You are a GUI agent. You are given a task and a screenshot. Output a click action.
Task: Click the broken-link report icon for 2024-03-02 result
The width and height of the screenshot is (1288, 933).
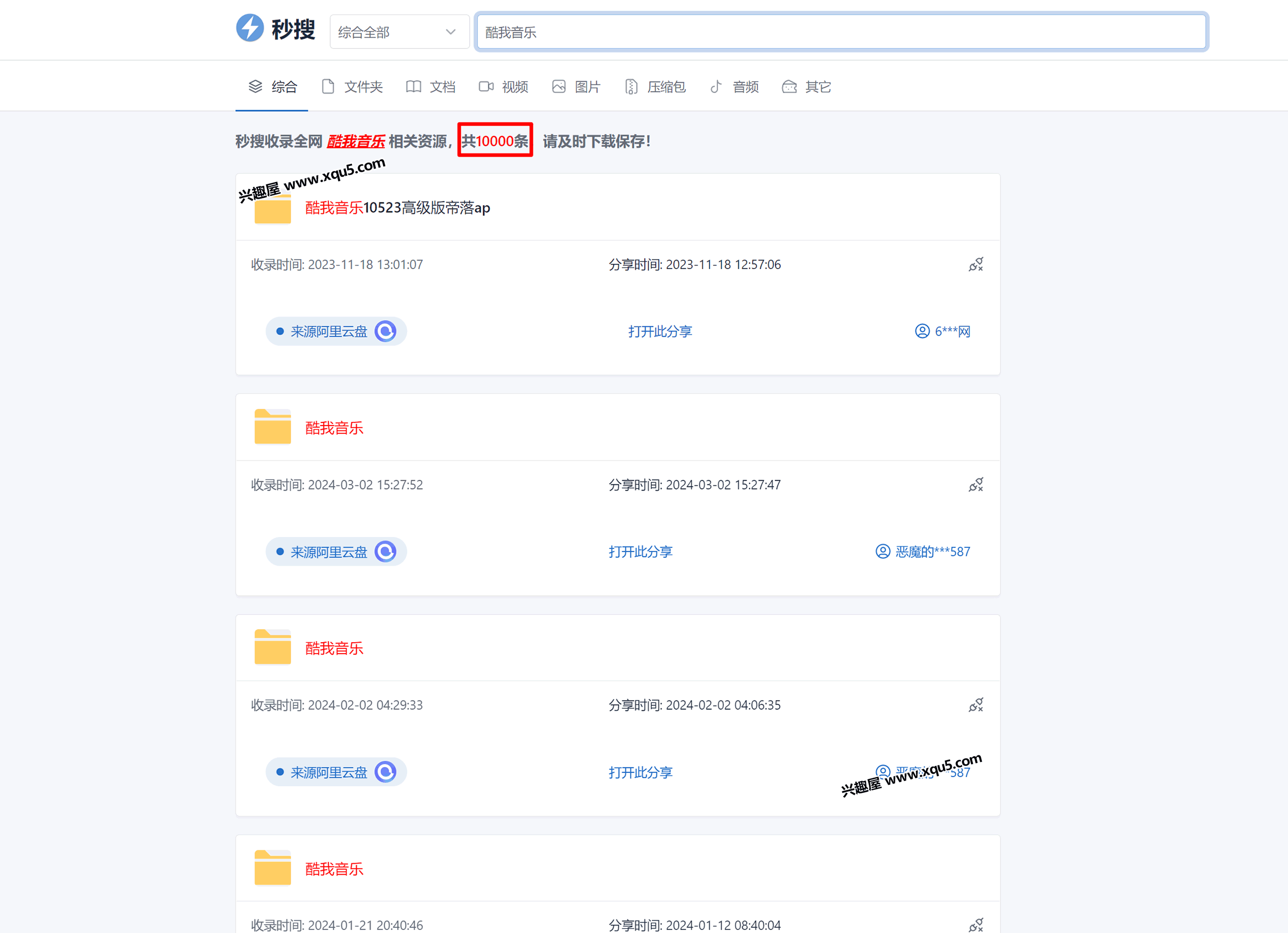click(x=976, y=484)
